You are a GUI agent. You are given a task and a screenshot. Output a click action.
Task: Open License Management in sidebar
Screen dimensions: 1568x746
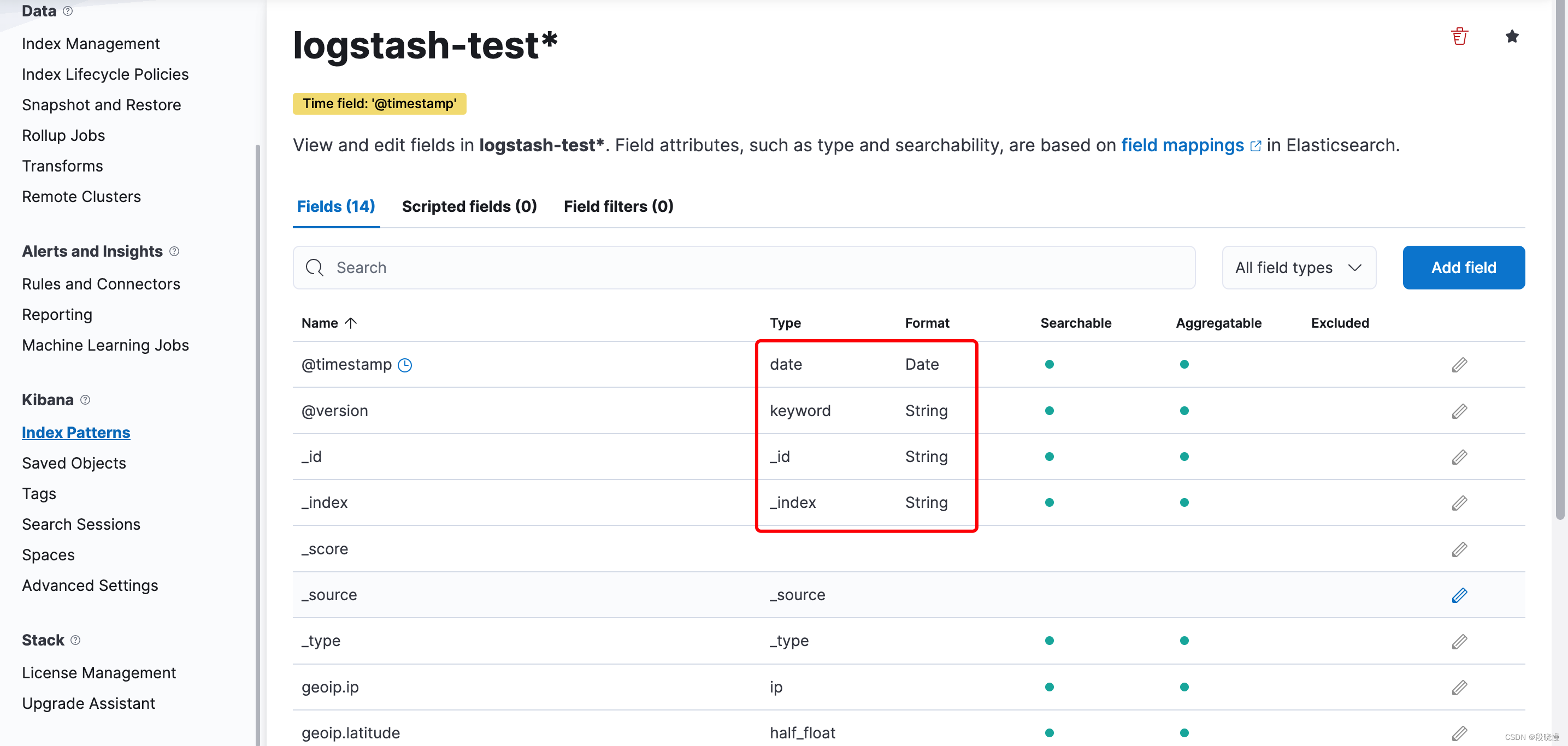tap(98, 673)
